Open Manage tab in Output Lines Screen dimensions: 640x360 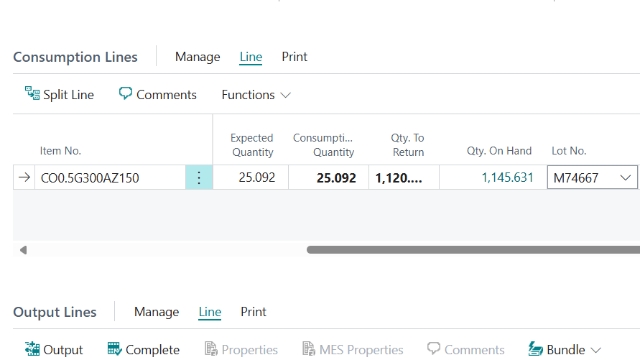point(157,312)
